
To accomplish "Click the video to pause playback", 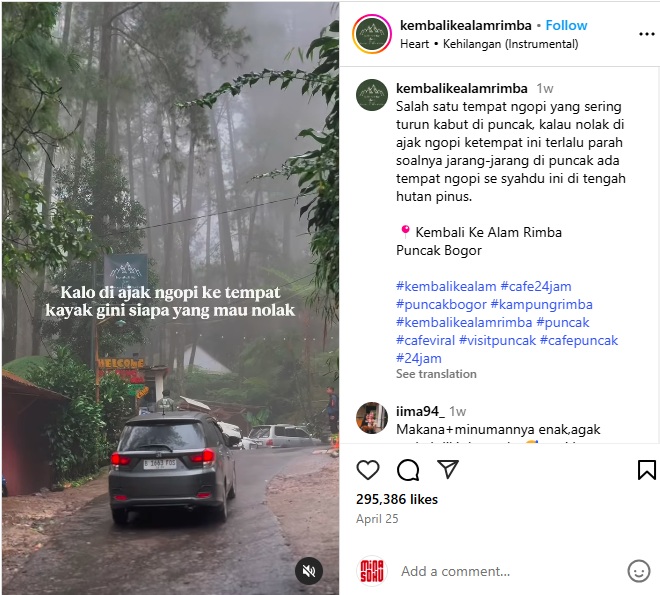I will [170, 210].
